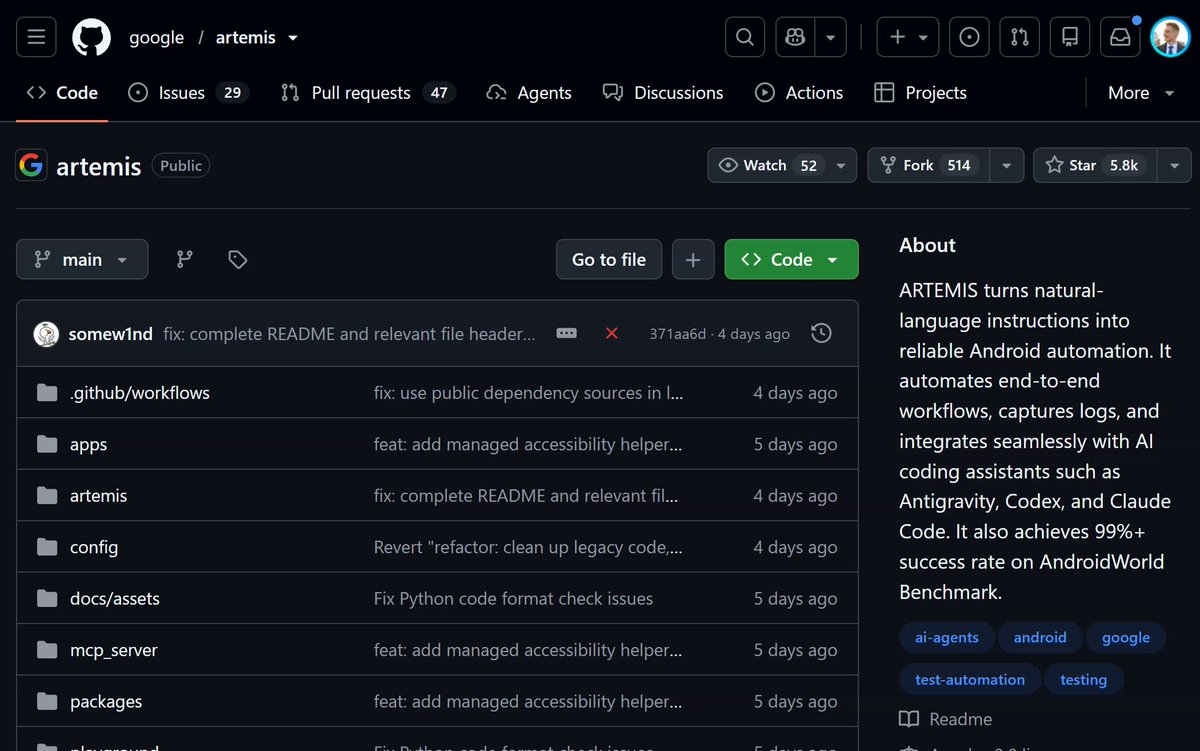Go to the GitHub homepage logo

92,37
